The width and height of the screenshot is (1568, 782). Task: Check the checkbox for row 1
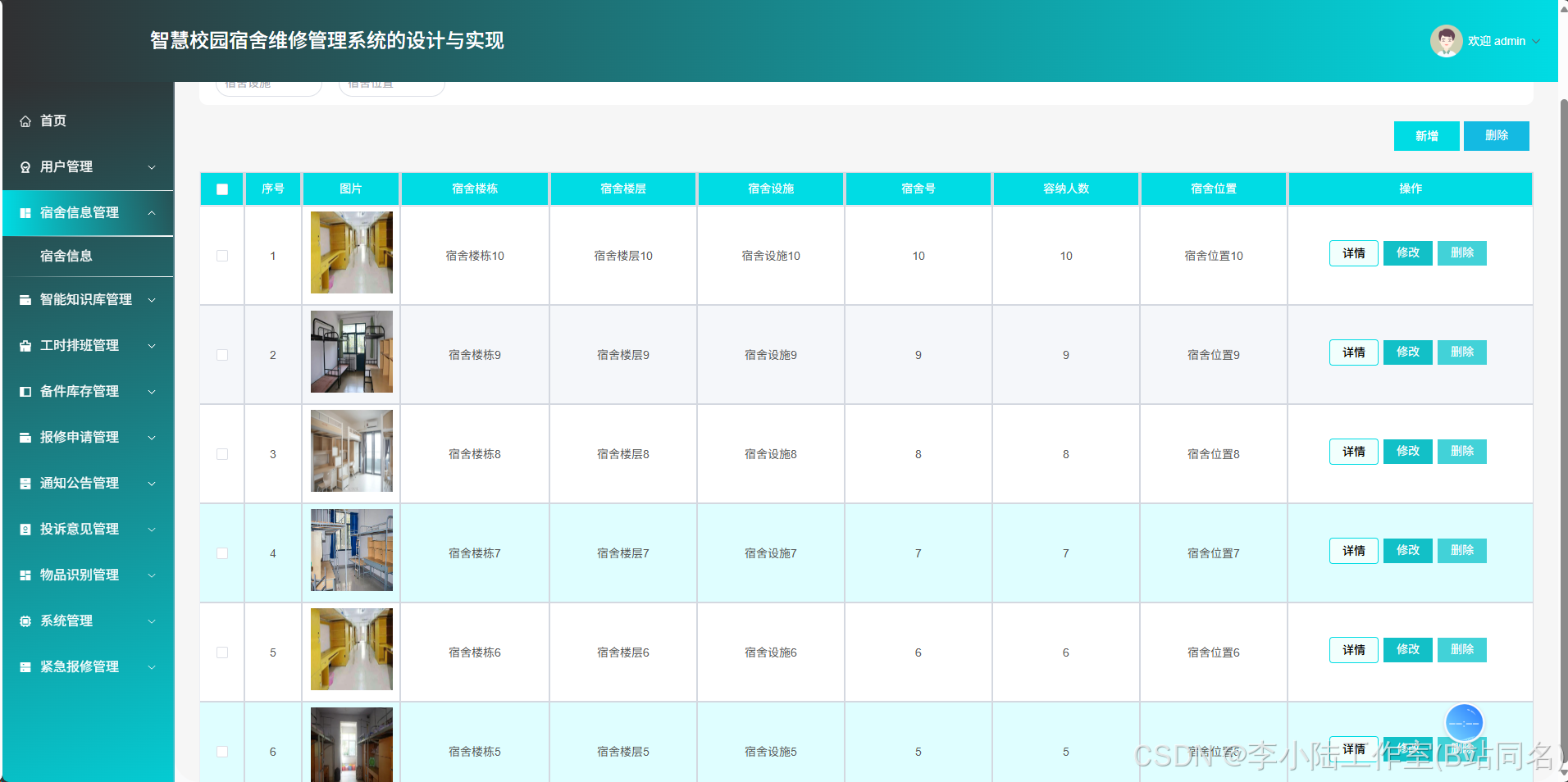coord(222,256)
